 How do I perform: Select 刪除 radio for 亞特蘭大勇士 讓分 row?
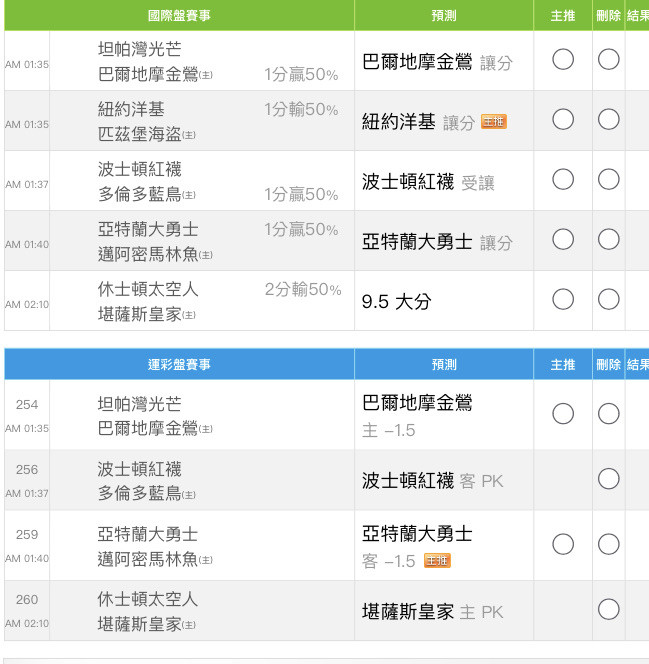(608, 240)
